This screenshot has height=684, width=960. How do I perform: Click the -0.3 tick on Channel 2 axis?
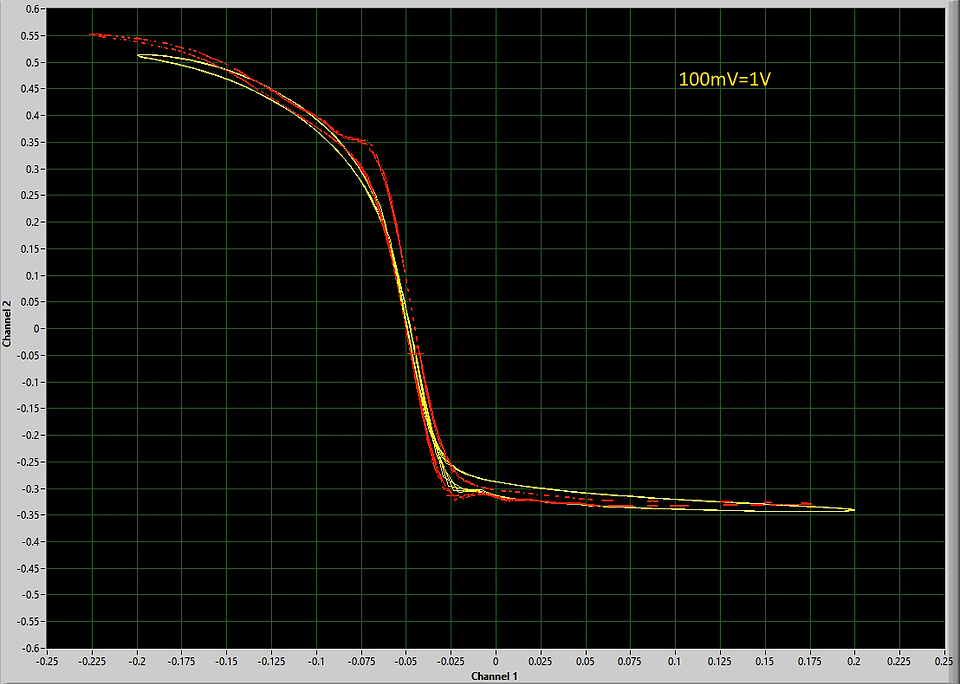pyautogui.click(x=29, y=489)
